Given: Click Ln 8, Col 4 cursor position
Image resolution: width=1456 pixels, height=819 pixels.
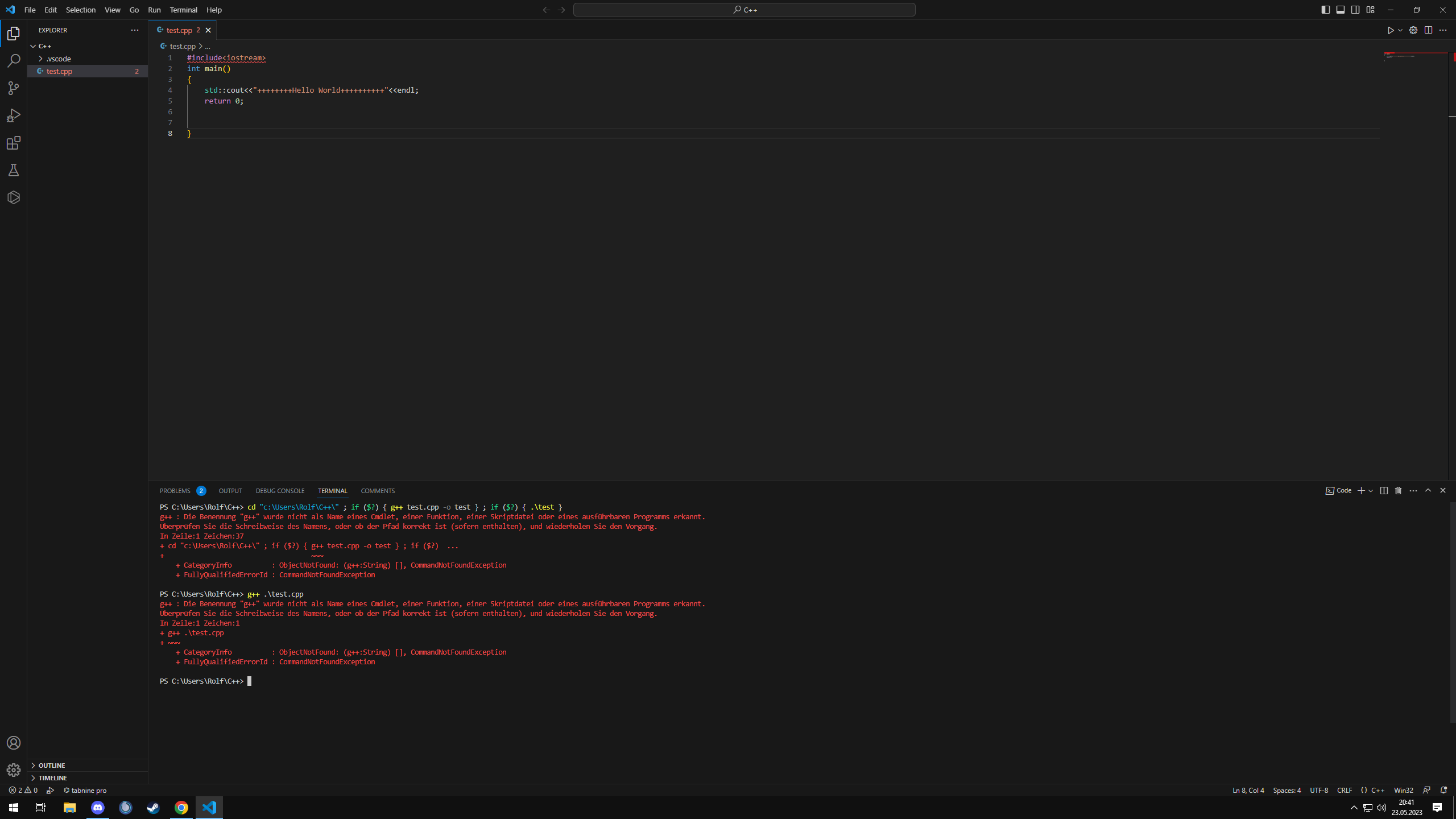Looking at the screenshot, I should (1248, 790).
